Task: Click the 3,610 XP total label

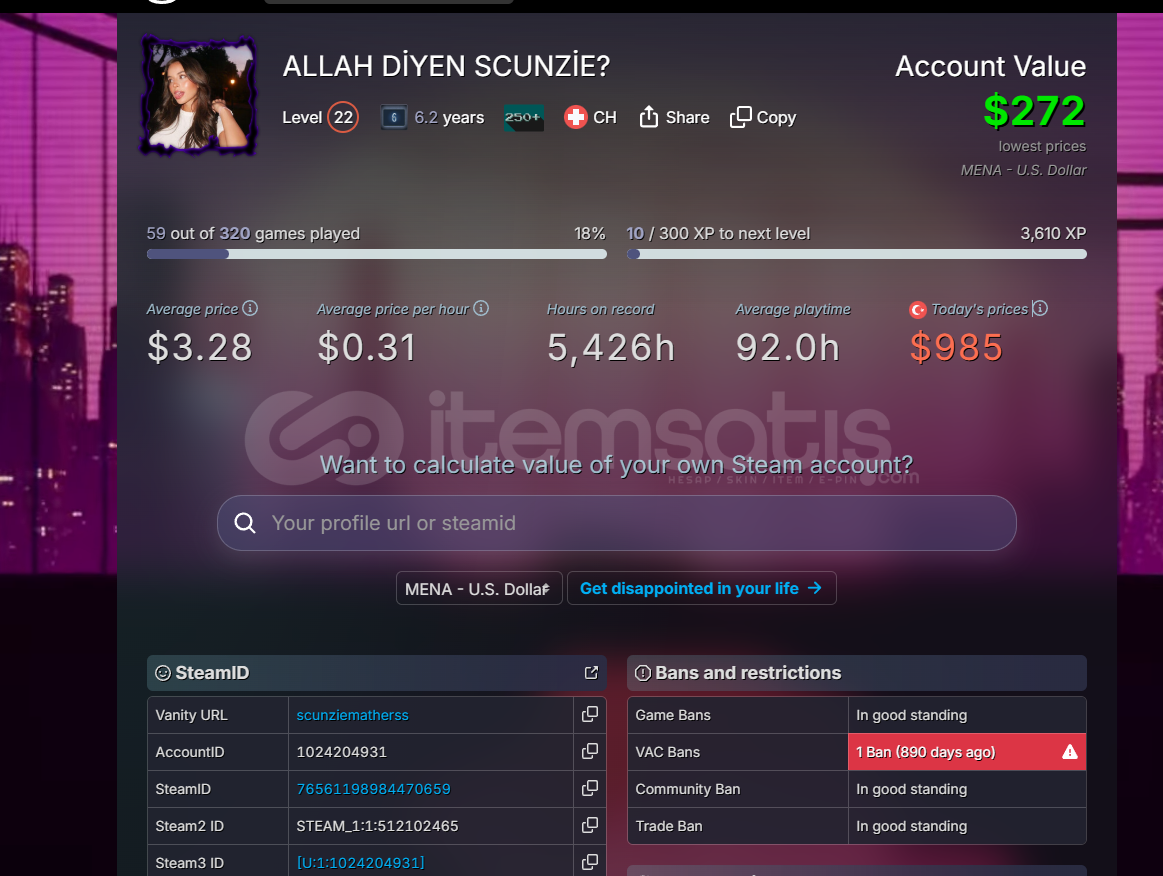Action: point(1053,234)
